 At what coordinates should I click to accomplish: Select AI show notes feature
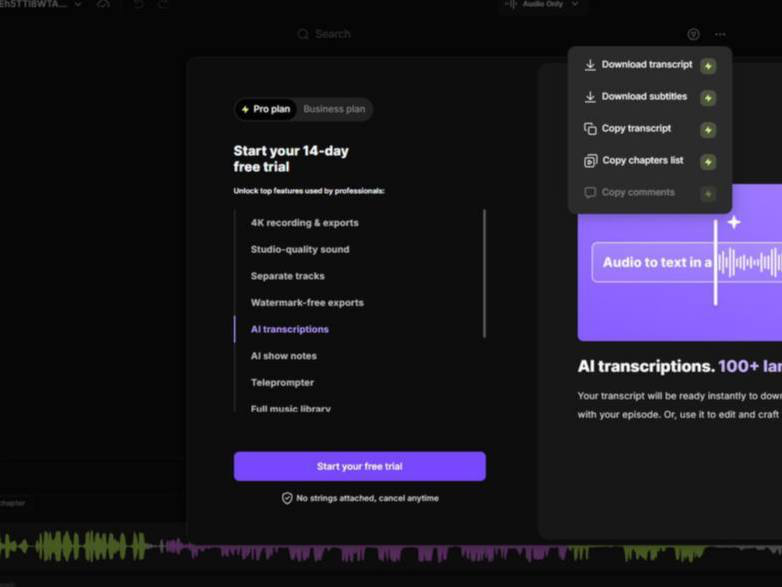[283, 356]
